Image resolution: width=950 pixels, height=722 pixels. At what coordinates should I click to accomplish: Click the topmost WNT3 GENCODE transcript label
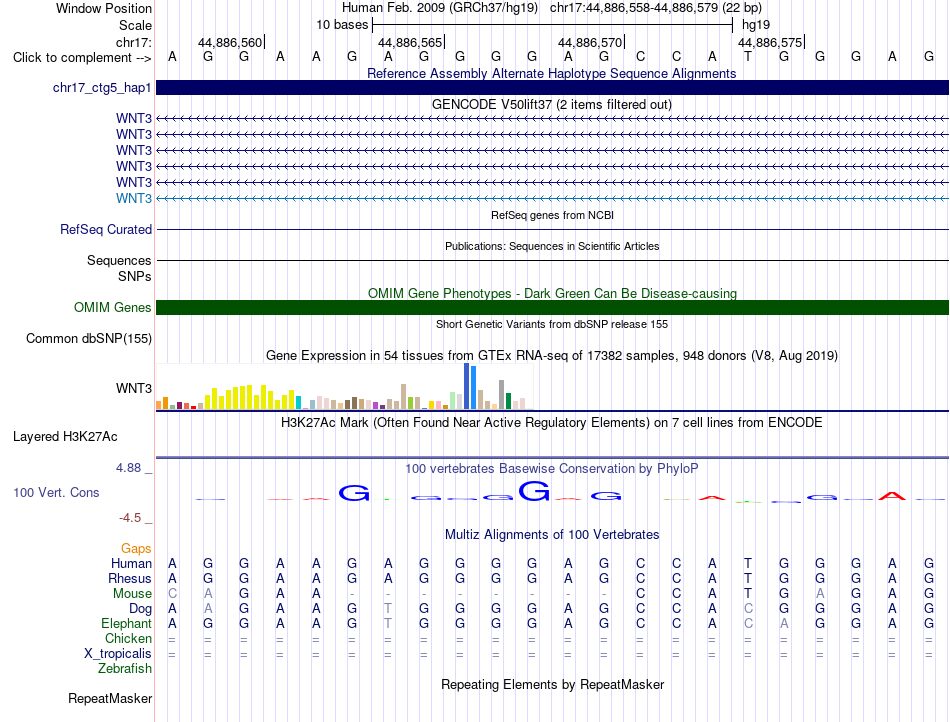[134, 118]
